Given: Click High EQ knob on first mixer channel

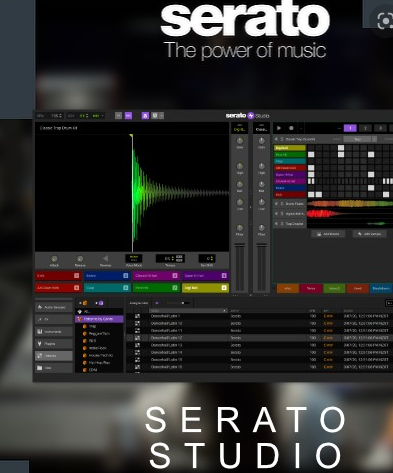Looking at the screenshot, I should click(240, 166).
